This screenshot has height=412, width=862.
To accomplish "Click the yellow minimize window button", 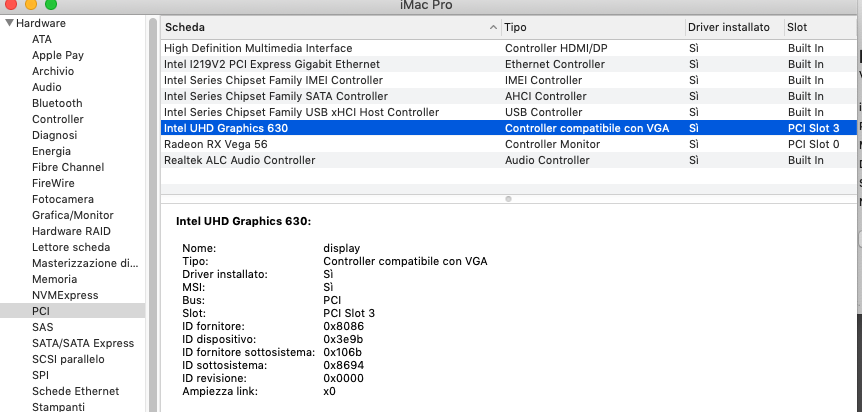I will [31, 4].
